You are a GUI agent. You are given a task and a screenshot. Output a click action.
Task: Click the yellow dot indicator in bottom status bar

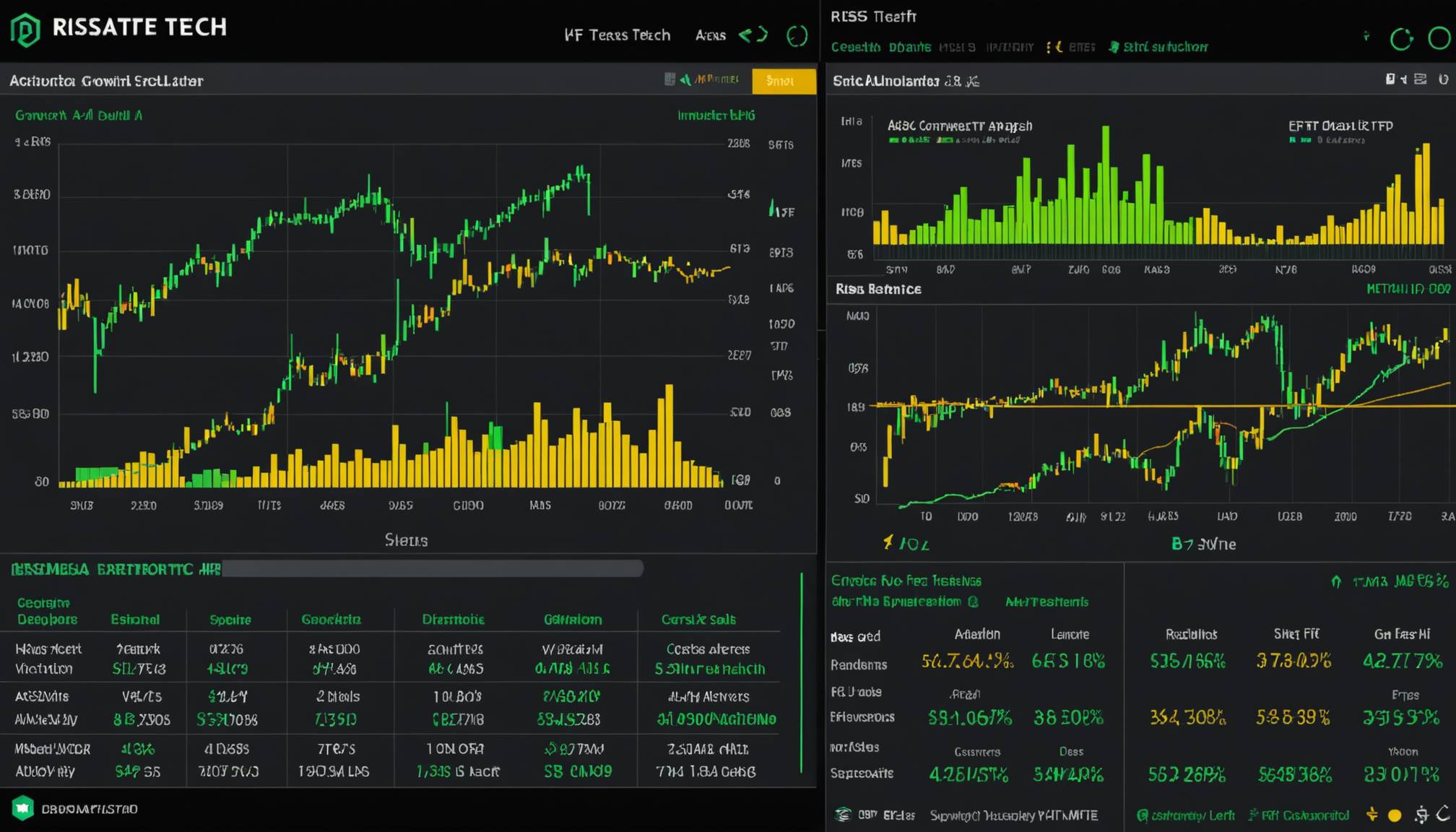[x=1395, y=815]
